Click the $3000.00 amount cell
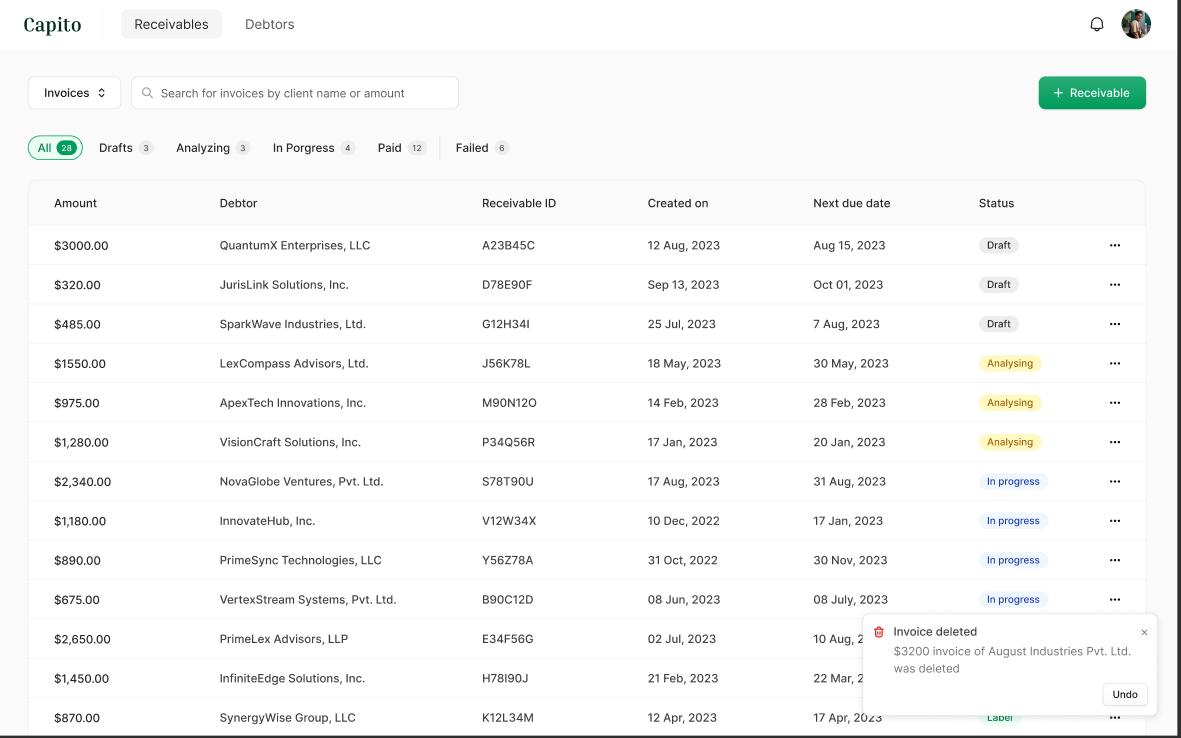 coord(81,245)
